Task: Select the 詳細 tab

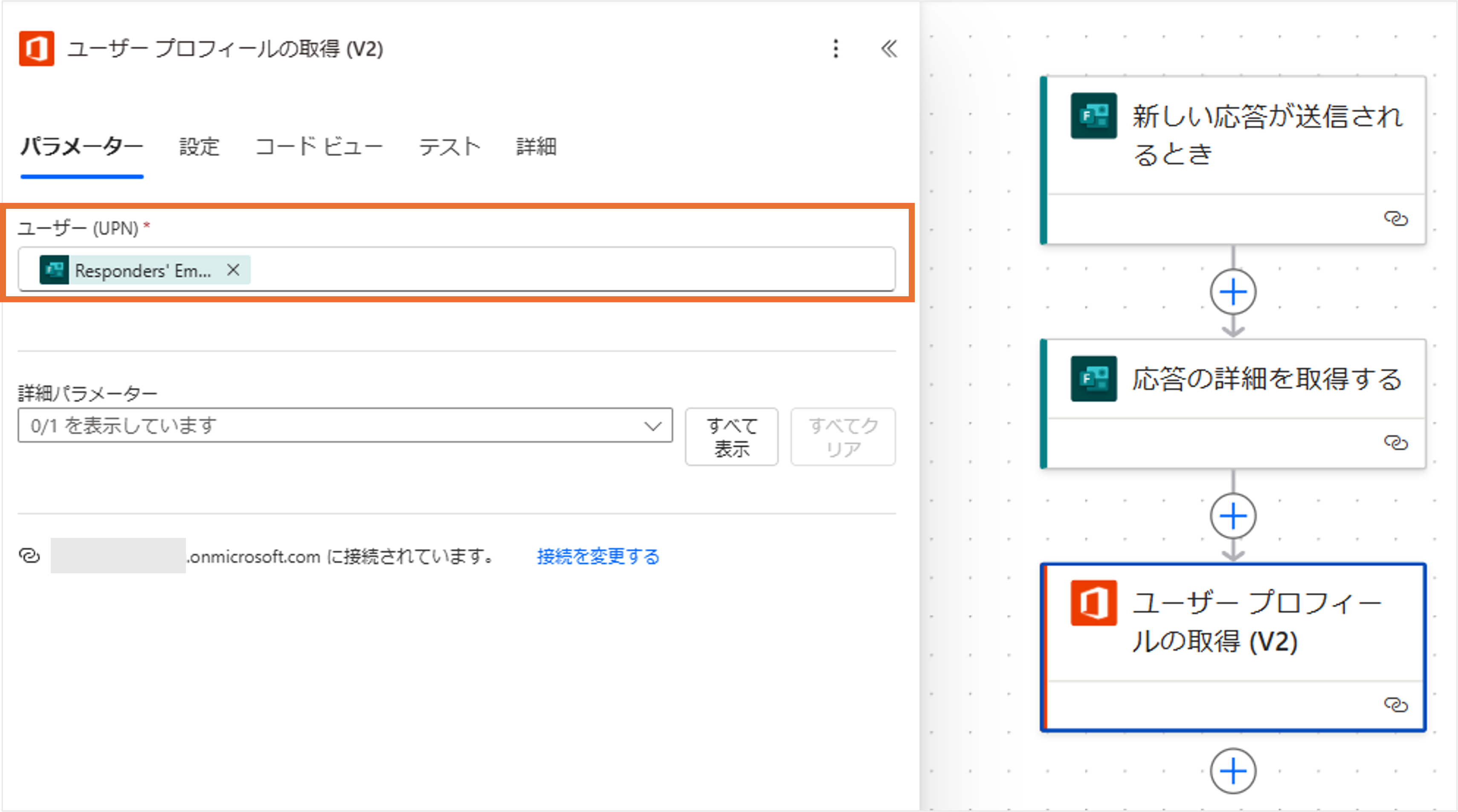Action: click(x=536, y=147)
